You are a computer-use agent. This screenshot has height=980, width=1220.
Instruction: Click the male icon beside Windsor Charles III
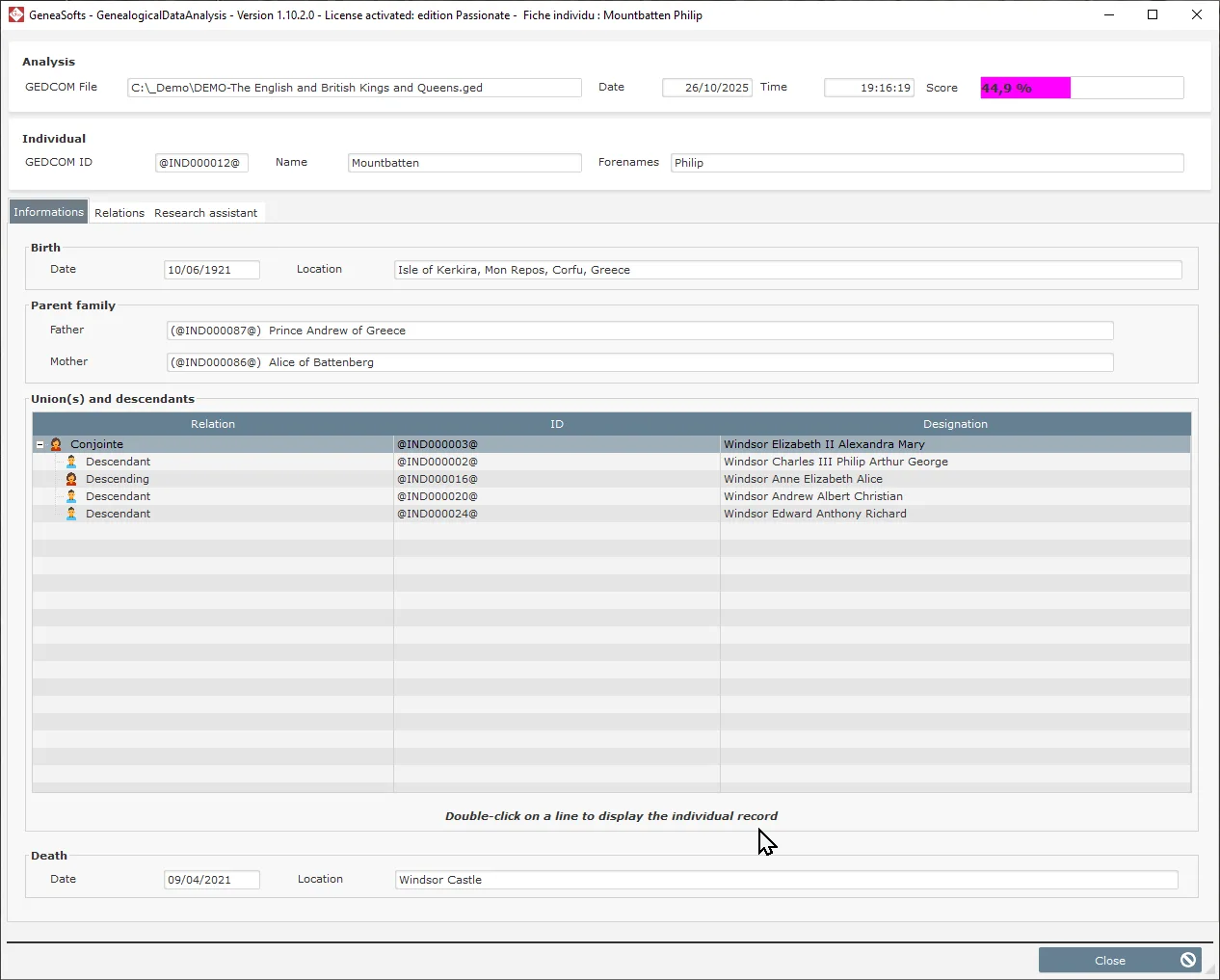tap(69, 462)
